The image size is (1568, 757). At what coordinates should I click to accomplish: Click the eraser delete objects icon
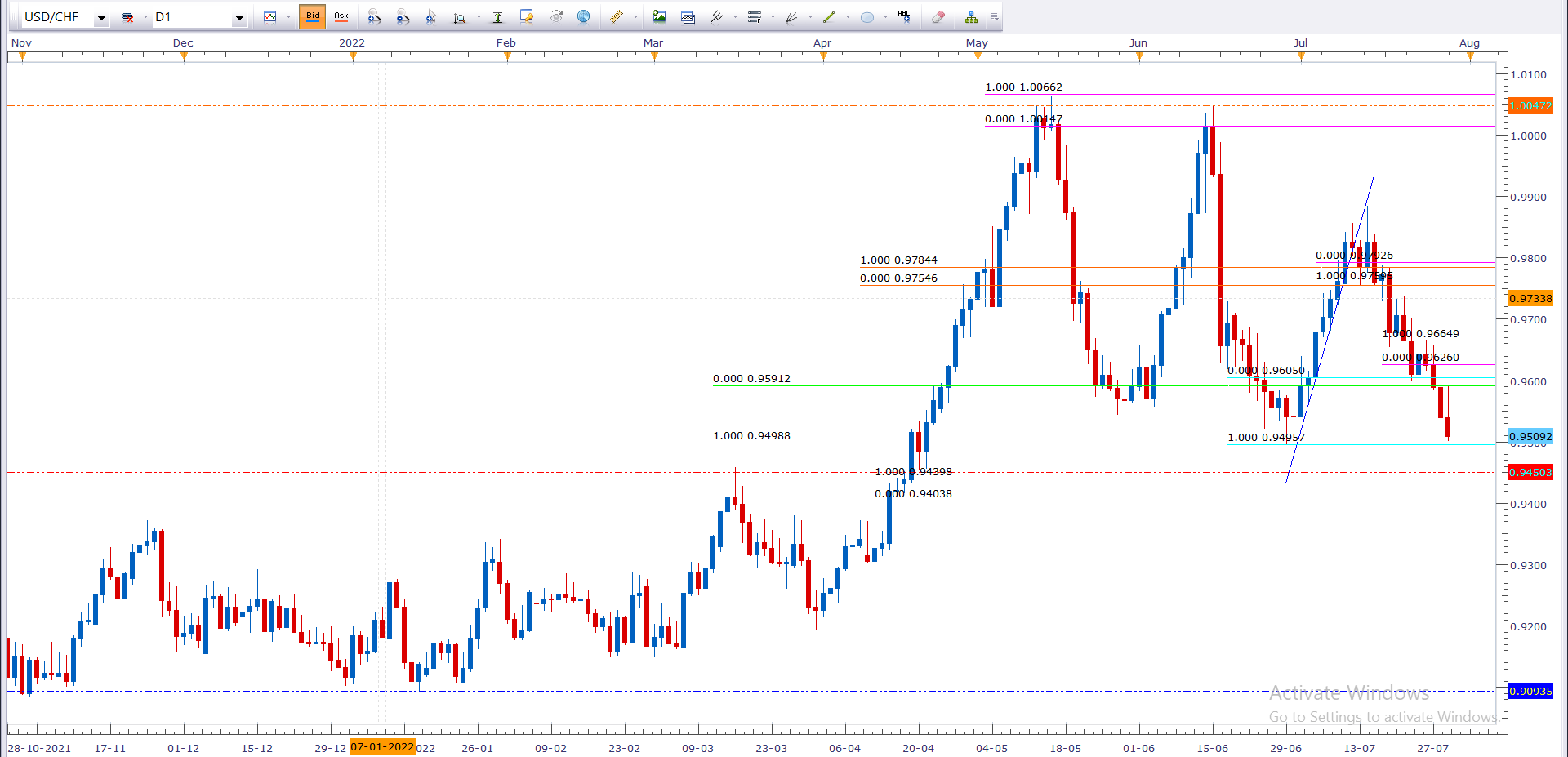point(938,17)
